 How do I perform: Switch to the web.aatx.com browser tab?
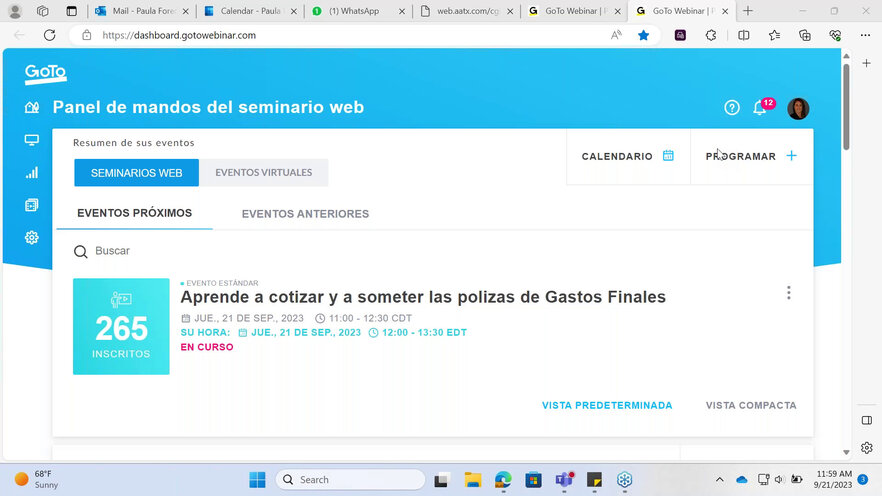click(466, 11)
